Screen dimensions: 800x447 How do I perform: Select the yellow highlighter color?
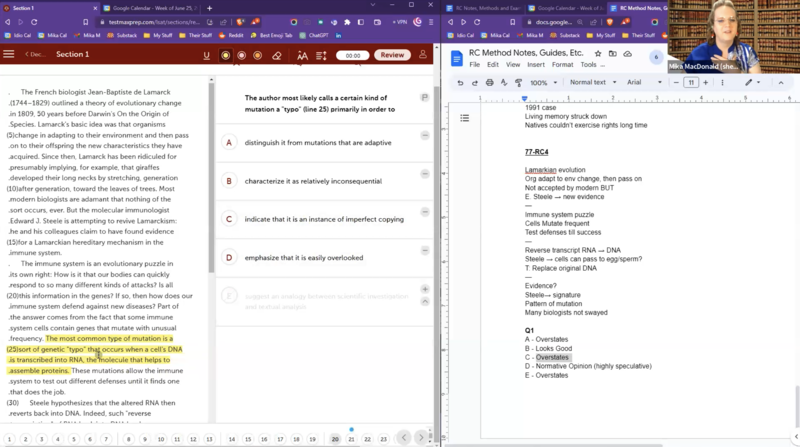(x=225, y=55)
